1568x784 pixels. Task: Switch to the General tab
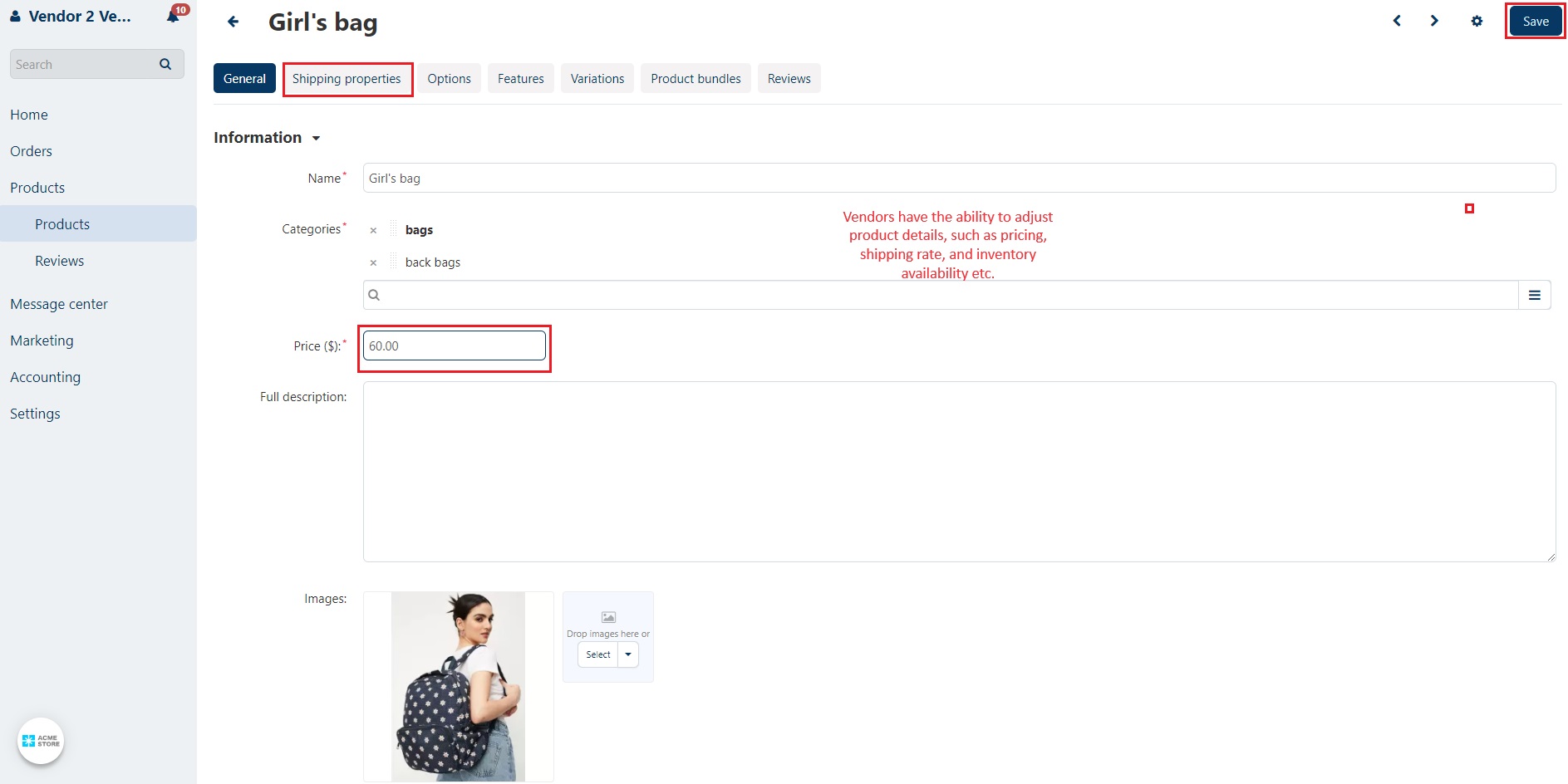click(x=244, y=78)
